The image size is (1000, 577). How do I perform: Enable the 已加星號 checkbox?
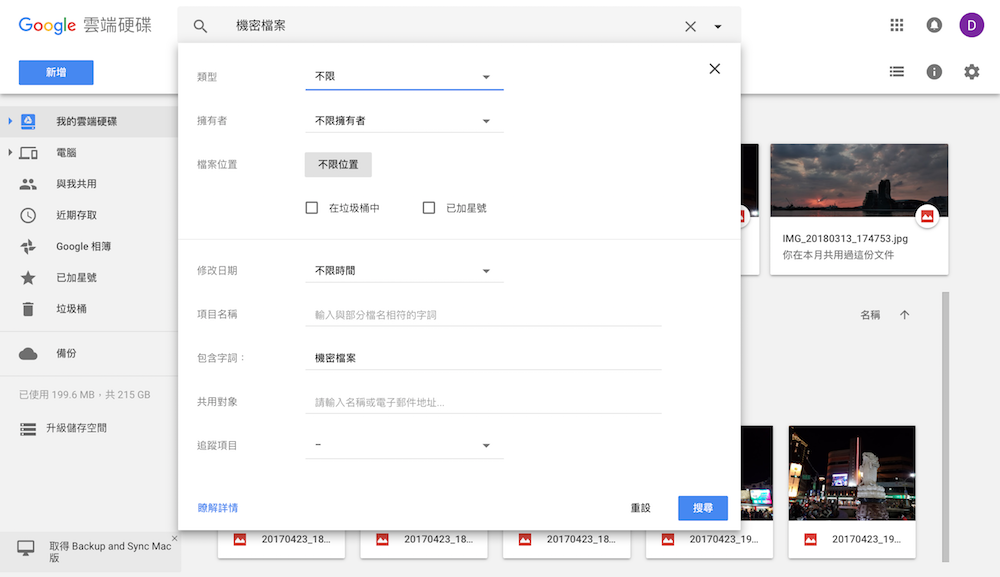click(x=428, y=208)
